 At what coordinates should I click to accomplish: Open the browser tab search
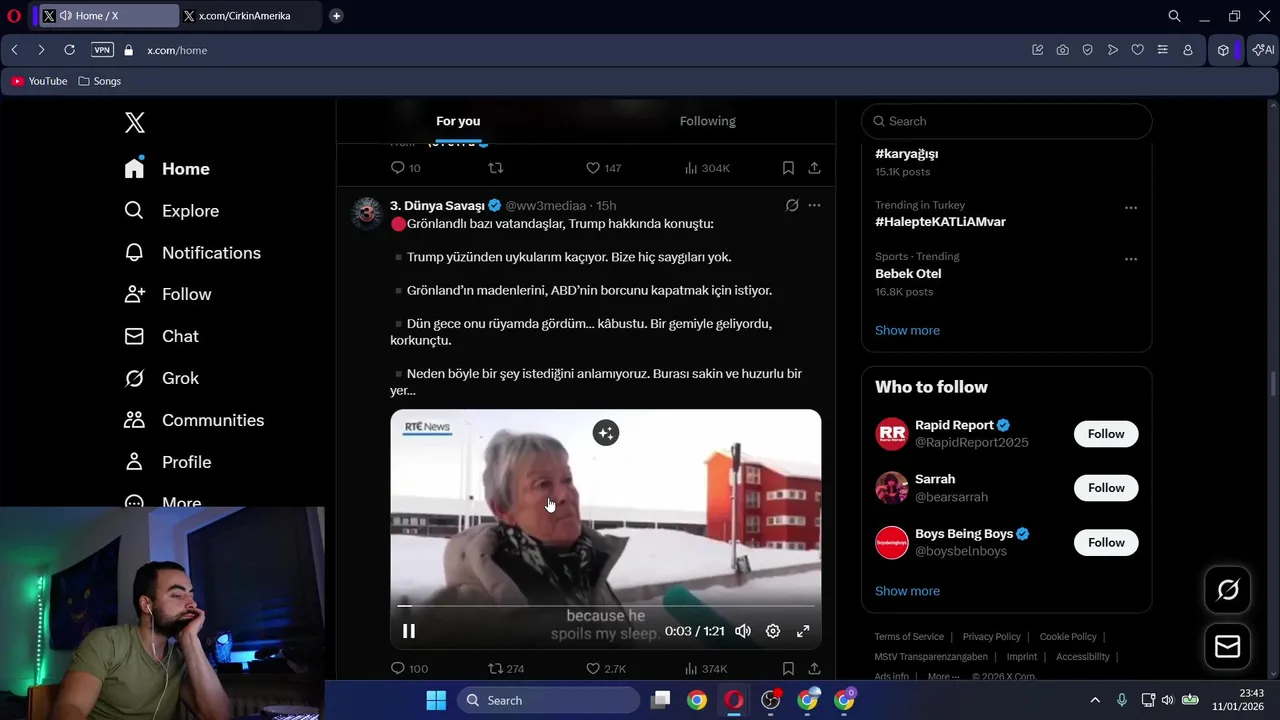pyautogui.click(x=1175, y=16)
